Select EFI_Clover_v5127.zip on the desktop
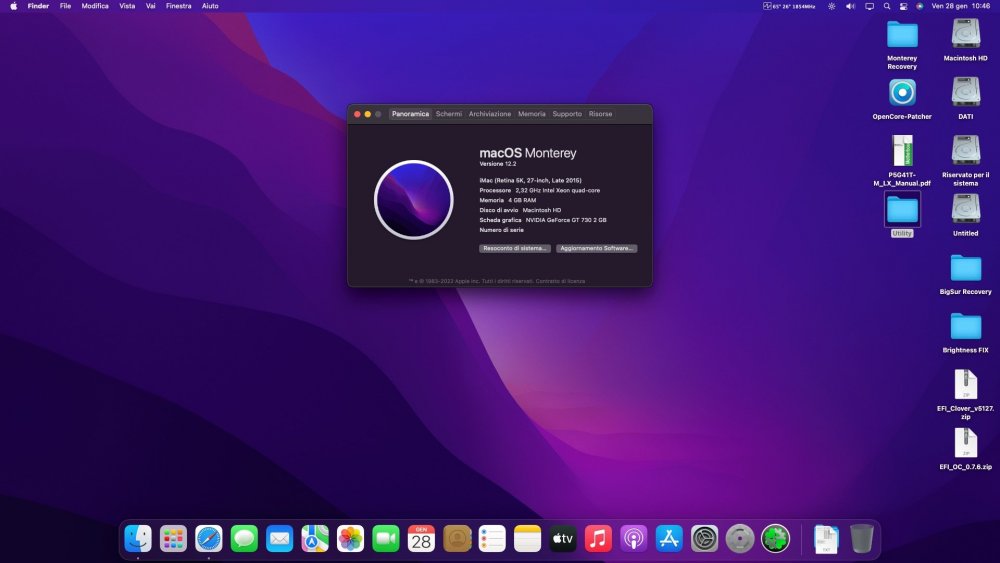Viewport: 1000px width, 563px height. click(x=966, y=384)
